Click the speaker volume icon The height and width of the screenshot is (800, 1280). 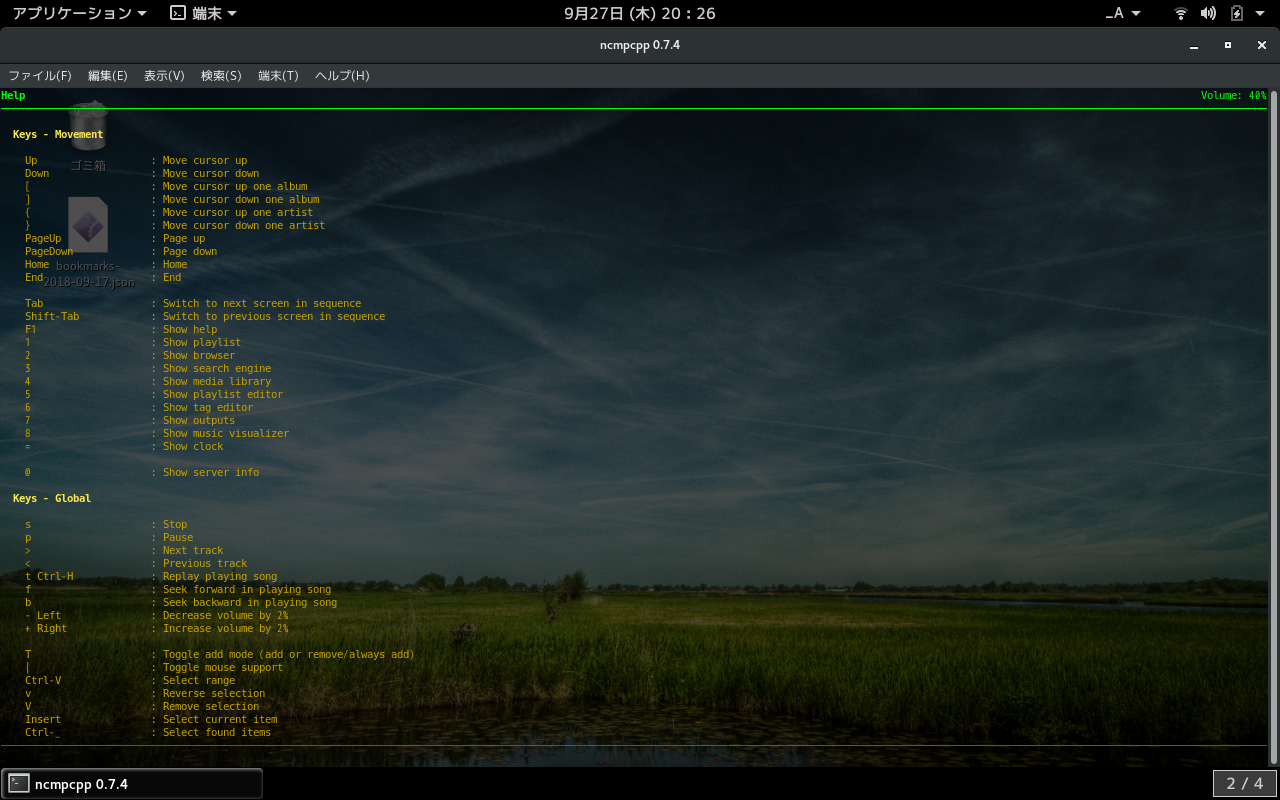click(1208, 13)
